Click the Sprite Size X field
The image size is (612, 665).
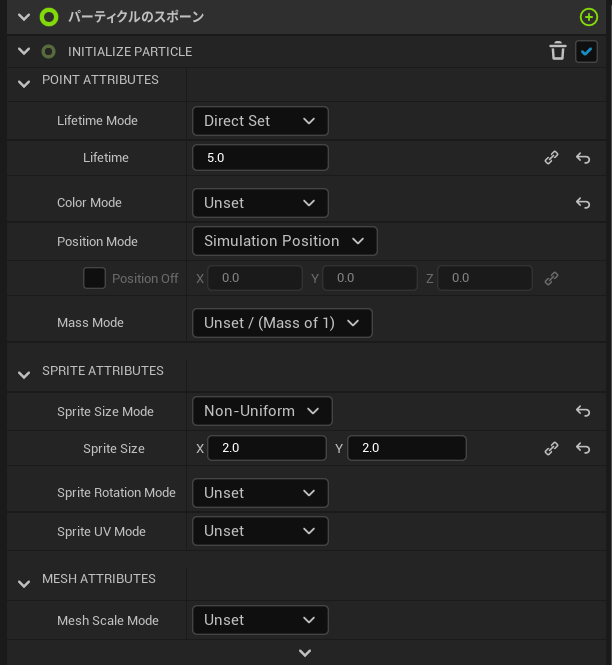267,448
